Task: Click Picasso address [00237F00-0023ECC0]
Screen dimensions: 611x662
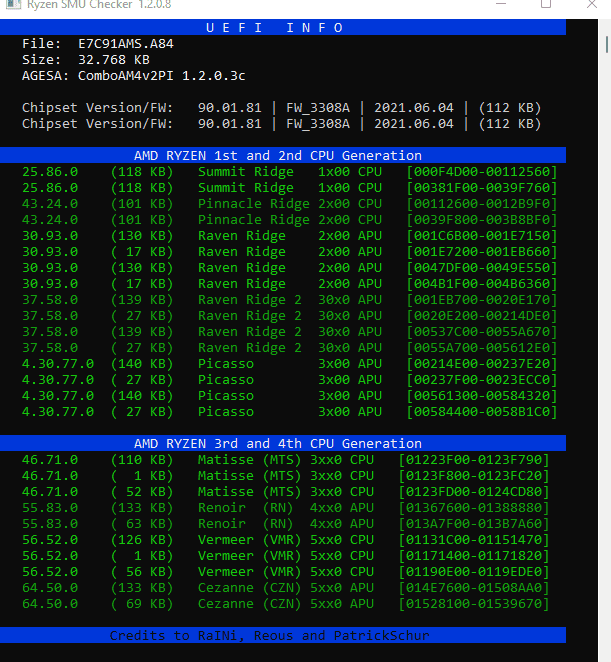Action: tap(482, 380)
